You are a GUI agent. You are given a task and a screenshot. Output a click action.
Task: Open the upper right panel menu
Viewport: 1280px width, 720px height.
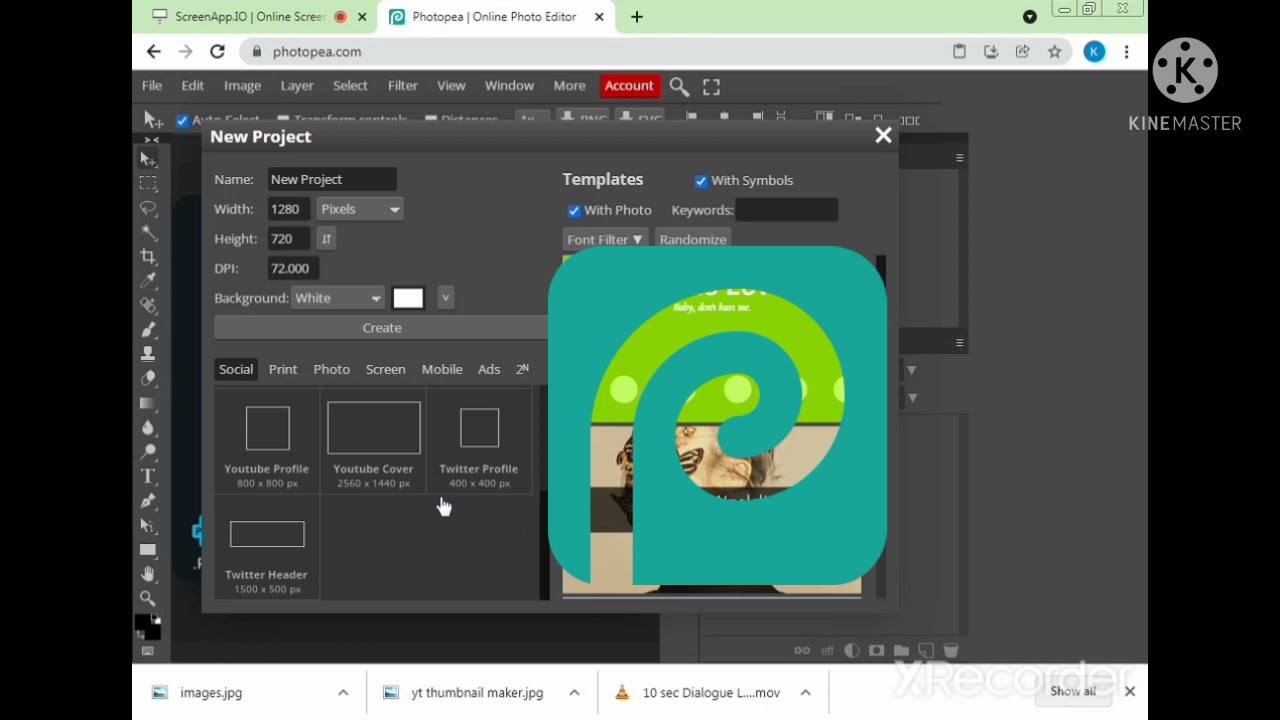(959, 158)
